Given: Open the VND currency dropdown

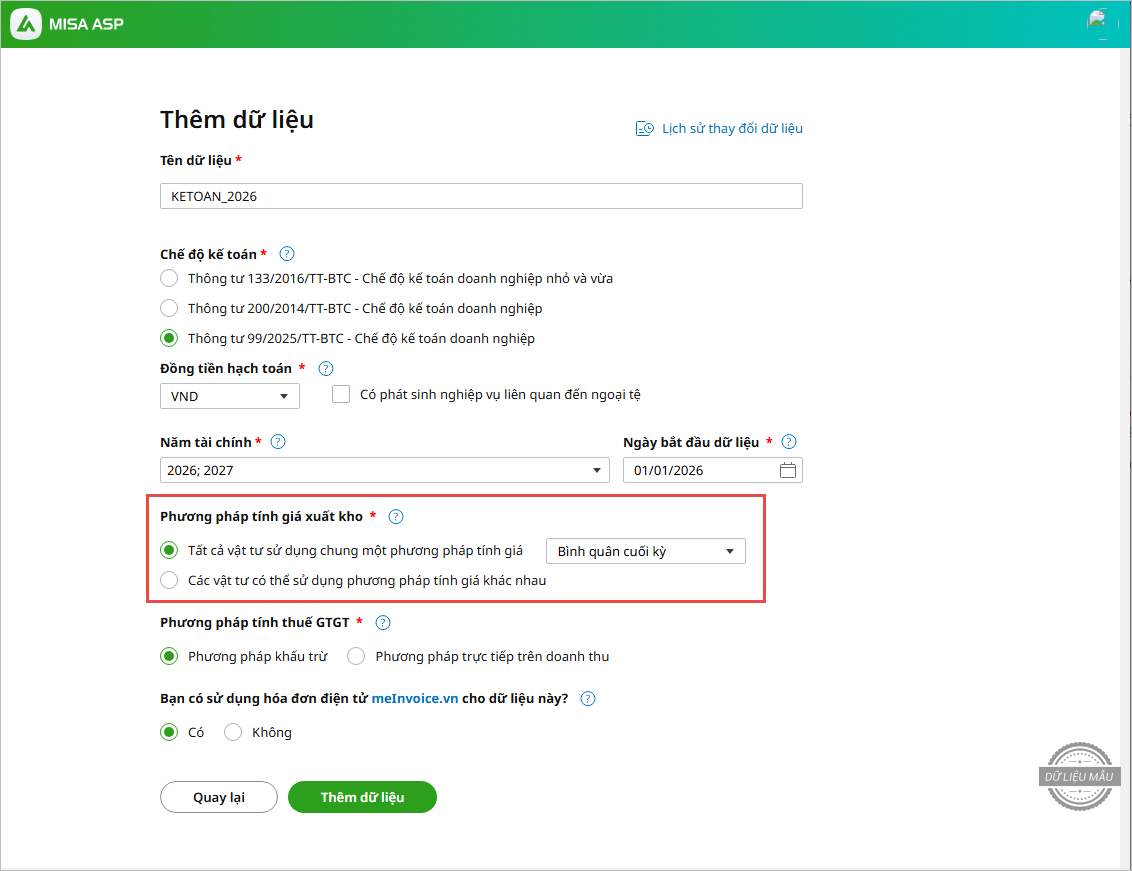Looking at the screenshot, I should click(x=229, y=397).
